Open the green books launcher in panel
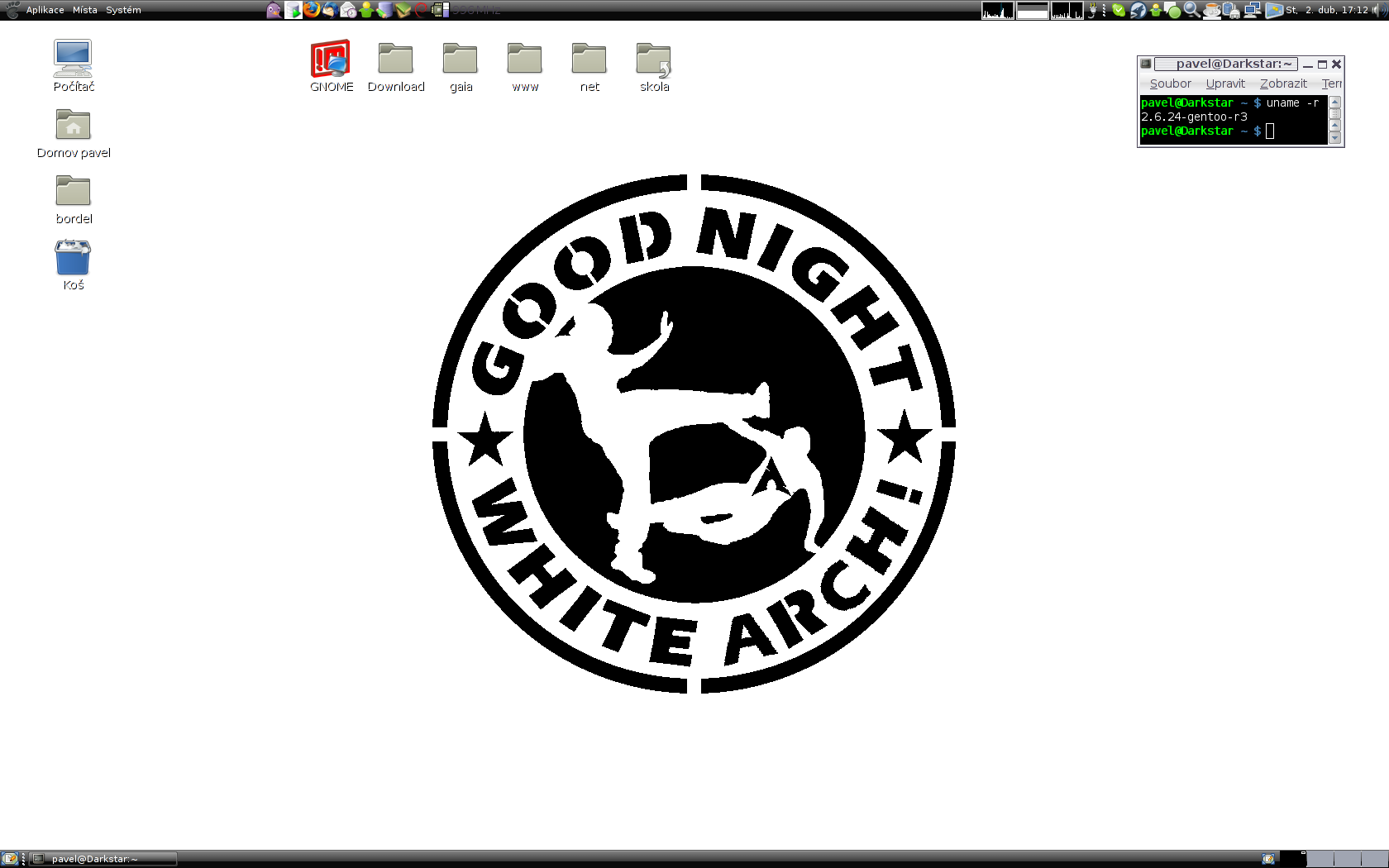This screenshot has height=868, width=1389. pyautogui.click(x=403, y=10)
